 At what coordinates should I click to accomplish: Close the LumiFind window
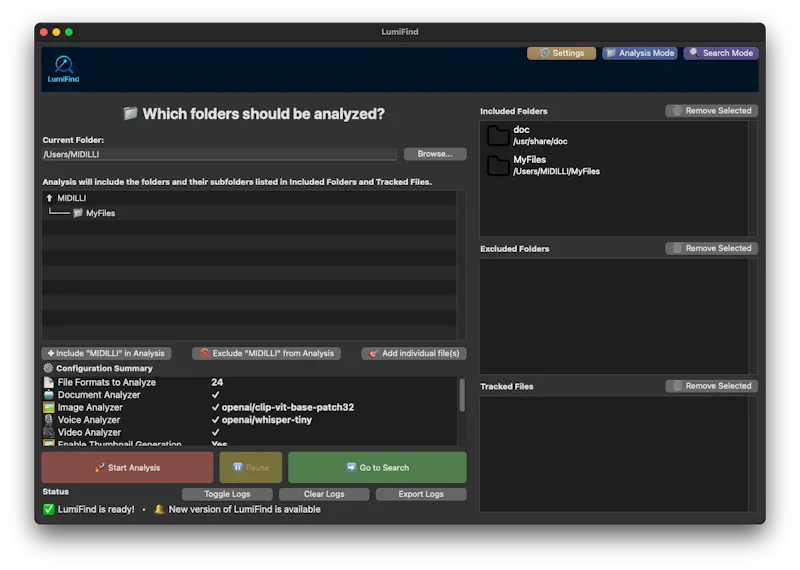pyautogui.click(x=44, y=32)
